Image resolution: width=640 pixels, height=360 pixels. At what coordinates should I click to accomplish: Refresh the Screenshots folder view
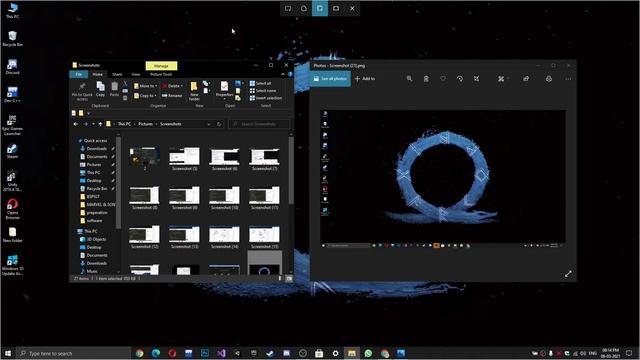[219, 124]
